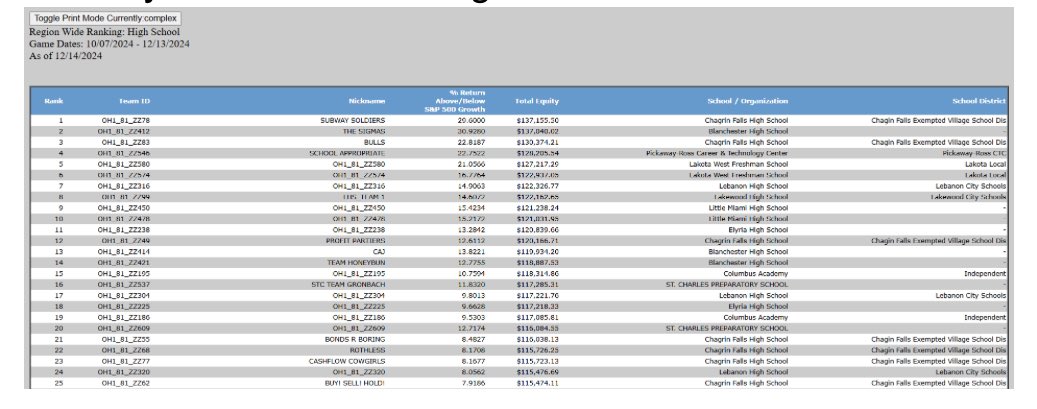This screenshot has height=409, width=1037.
Task: Click team ID OH1_81_ZZ537
Action: point(124,285)
